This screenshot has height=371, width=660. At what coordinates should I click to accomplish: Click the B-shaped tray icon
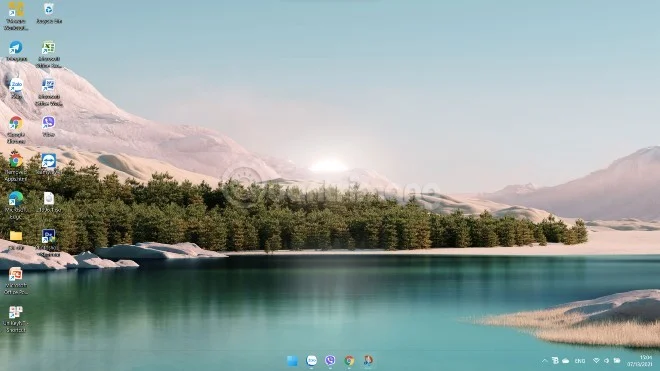(555, 360)
